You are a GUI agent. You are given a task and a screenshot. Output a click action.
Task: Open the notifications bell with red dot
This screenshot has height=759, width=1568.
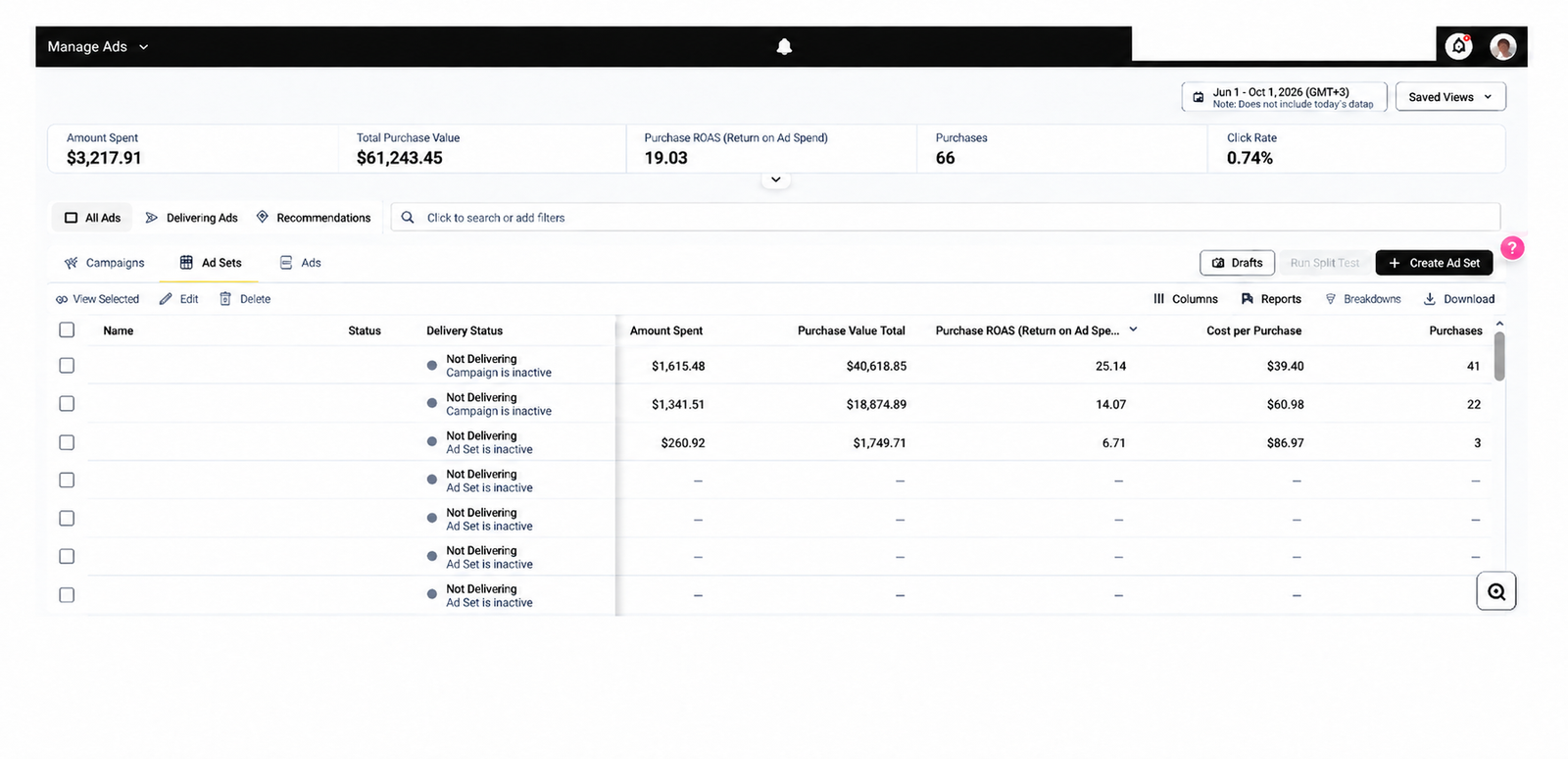tap(1459, 46)
